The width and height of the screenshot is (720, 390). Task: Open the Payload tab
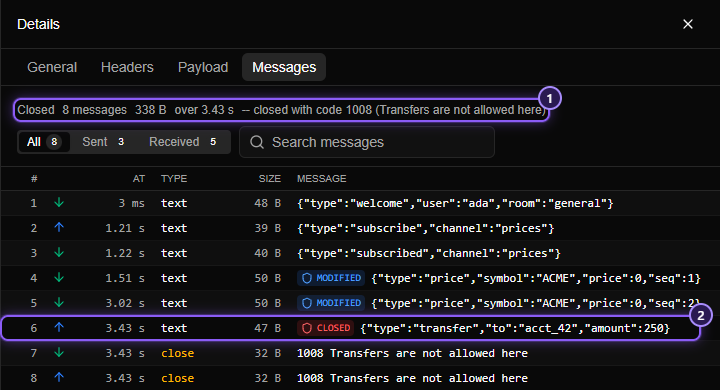click(x=203, y=67)
